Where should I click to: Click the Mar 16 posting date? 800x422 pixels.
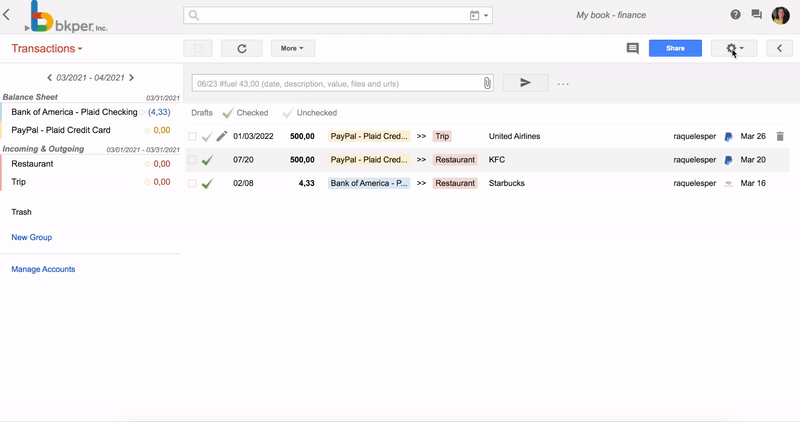tap(753, 183)
